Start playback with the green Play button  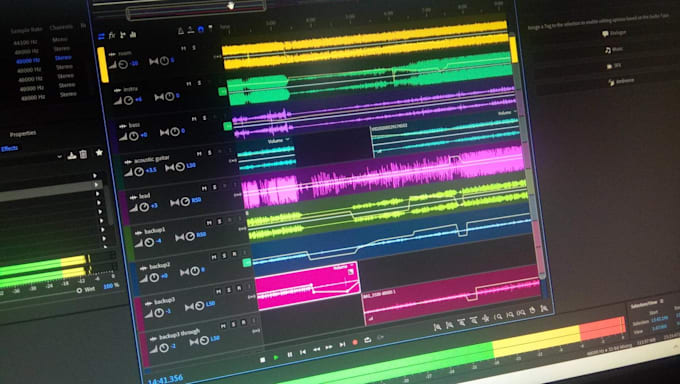click(x=276, y=358)
